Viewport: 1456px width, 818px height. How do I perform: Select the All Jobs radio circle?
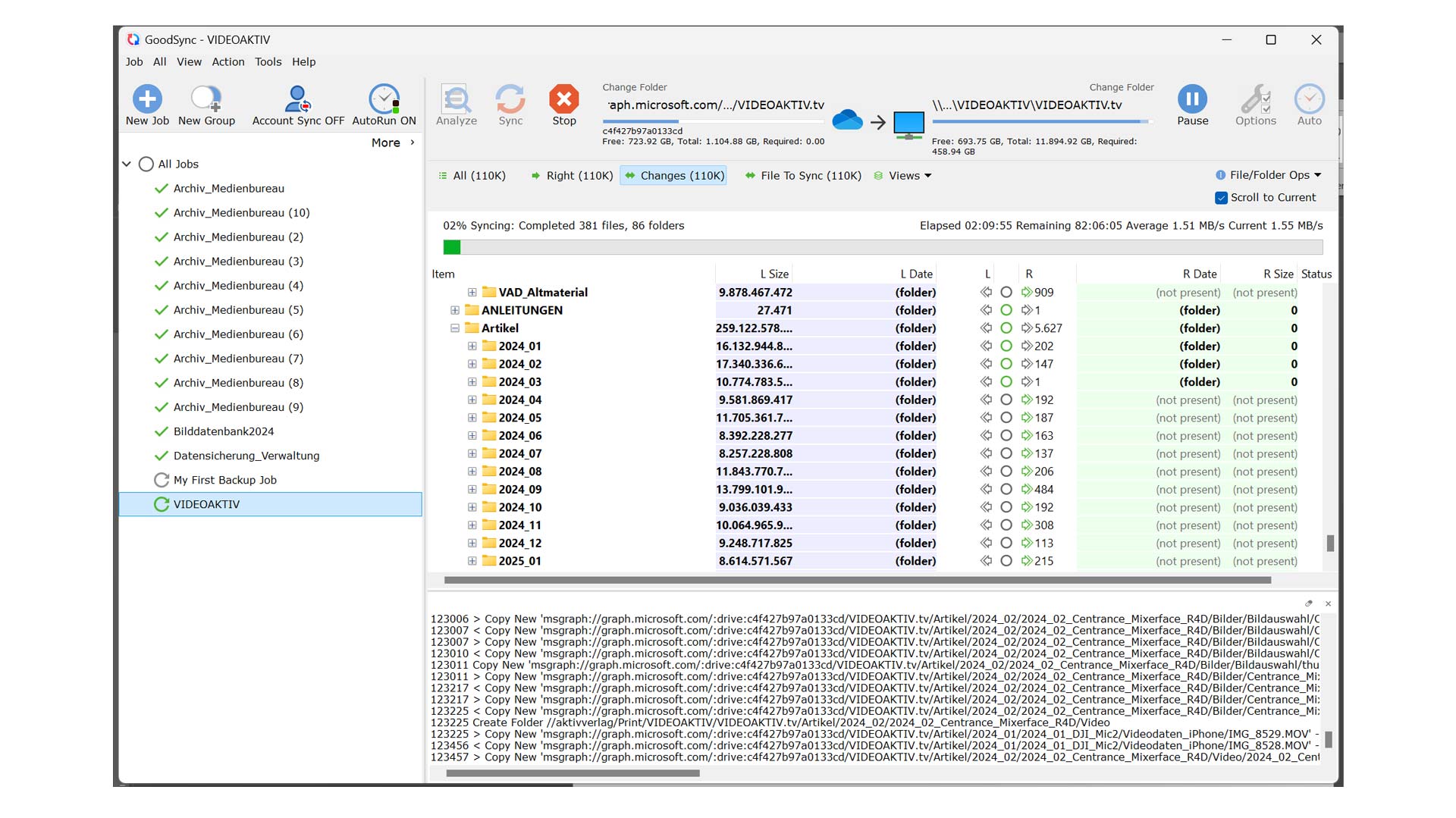pyautogui.click(x=146, y=164)
